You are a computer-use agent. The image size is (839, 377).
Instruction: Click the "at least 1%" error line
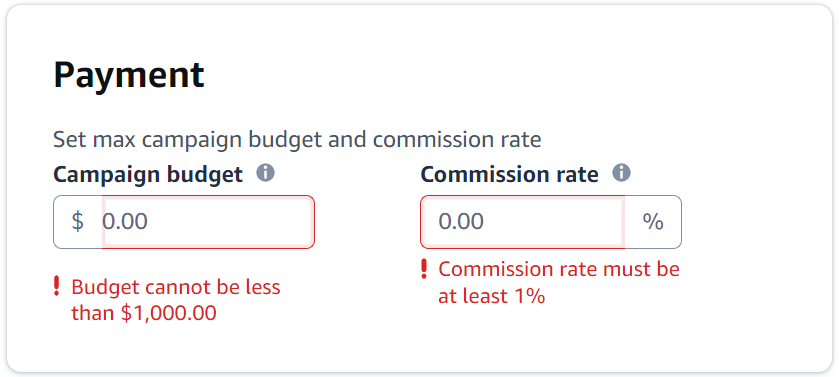(491, 295)
